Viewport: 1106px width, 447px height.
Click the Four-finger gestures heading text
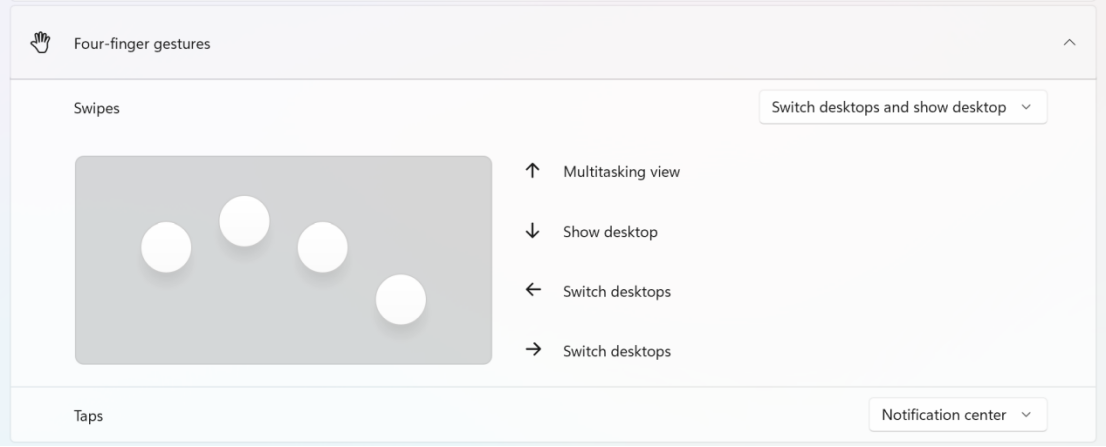pyautogui.click(x=142, y=44)
